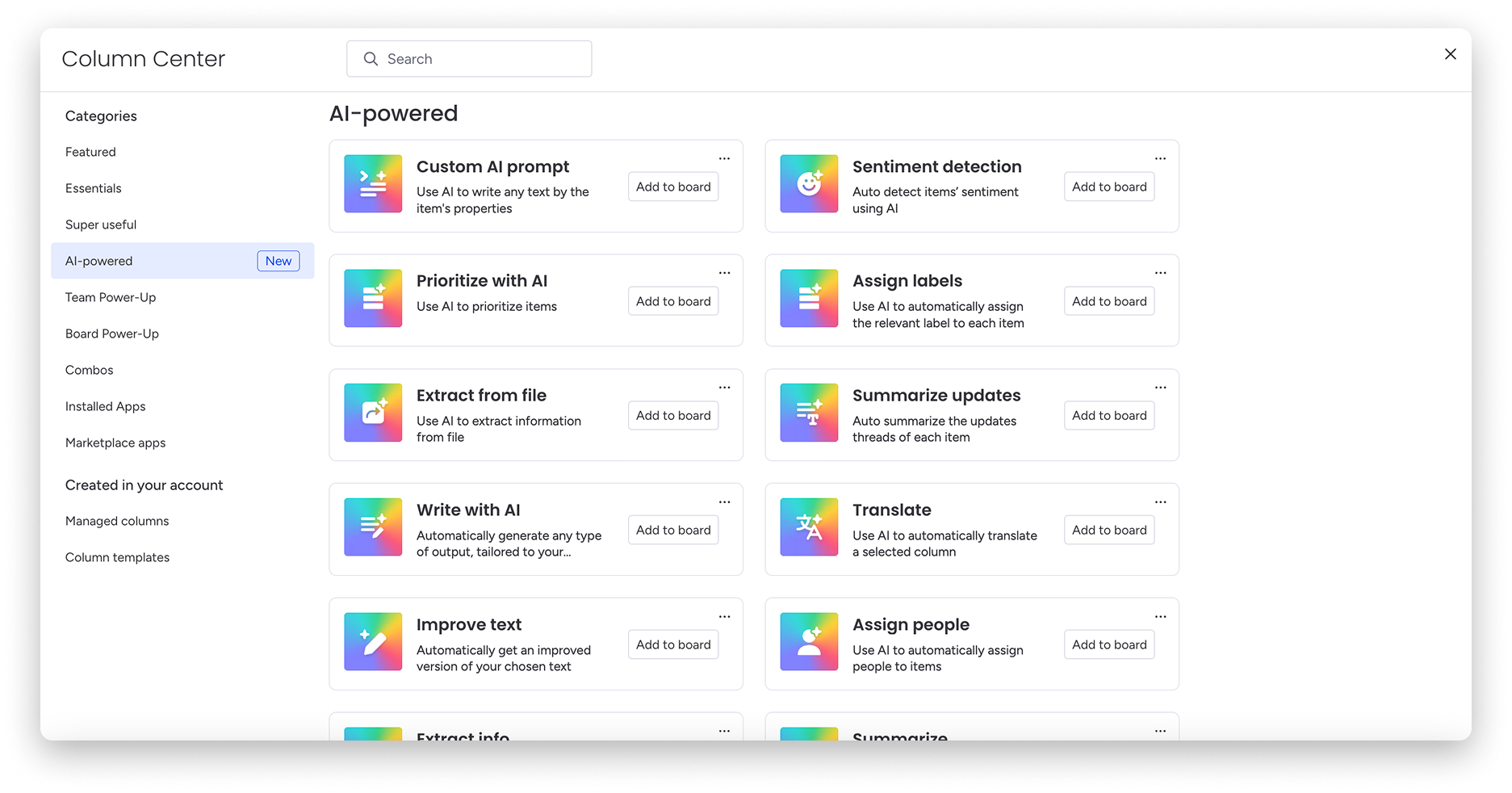The height and width of the screenshot is (793, 1512).
Task: Add Assign people column to board
Action: [x=1109, y=644]
